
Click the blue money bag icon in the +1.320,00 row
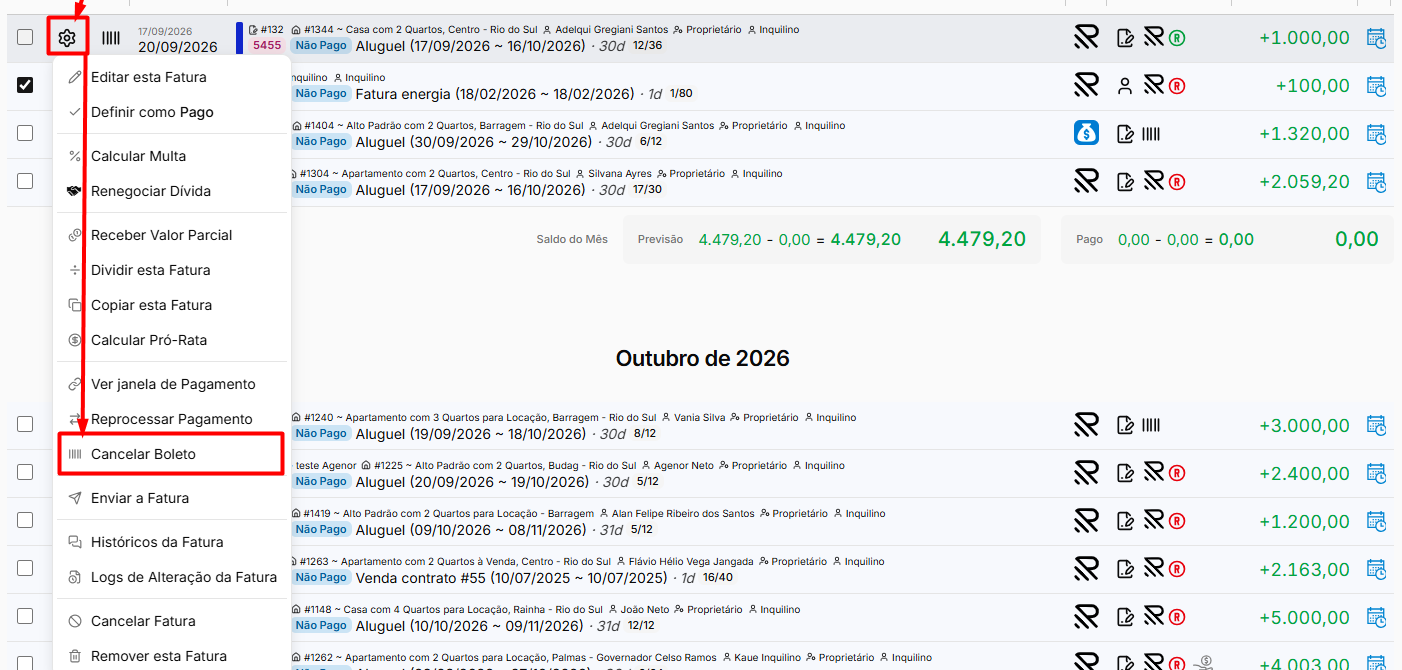coord(1087,133)
